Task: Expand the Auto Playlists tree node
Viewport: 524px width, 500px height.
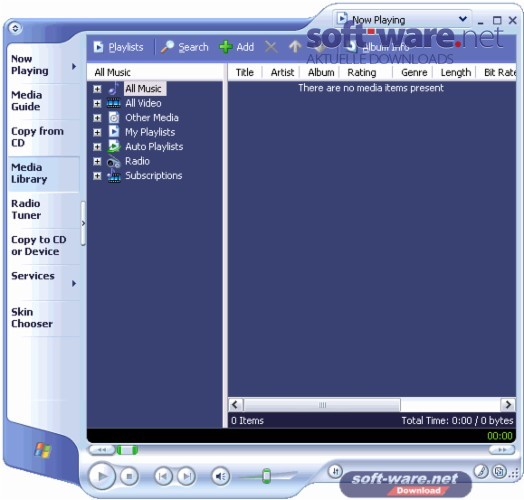Action: (x=97, y=147)
